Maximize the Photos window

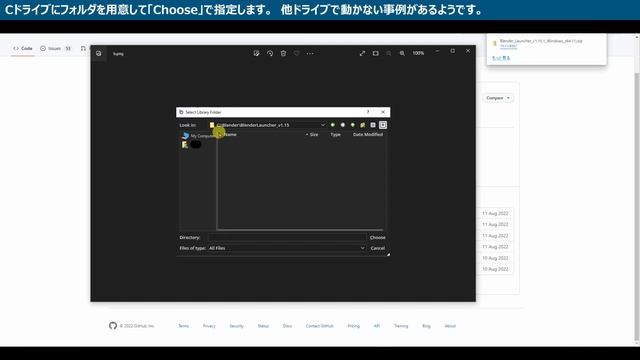[x=453, y=51]
